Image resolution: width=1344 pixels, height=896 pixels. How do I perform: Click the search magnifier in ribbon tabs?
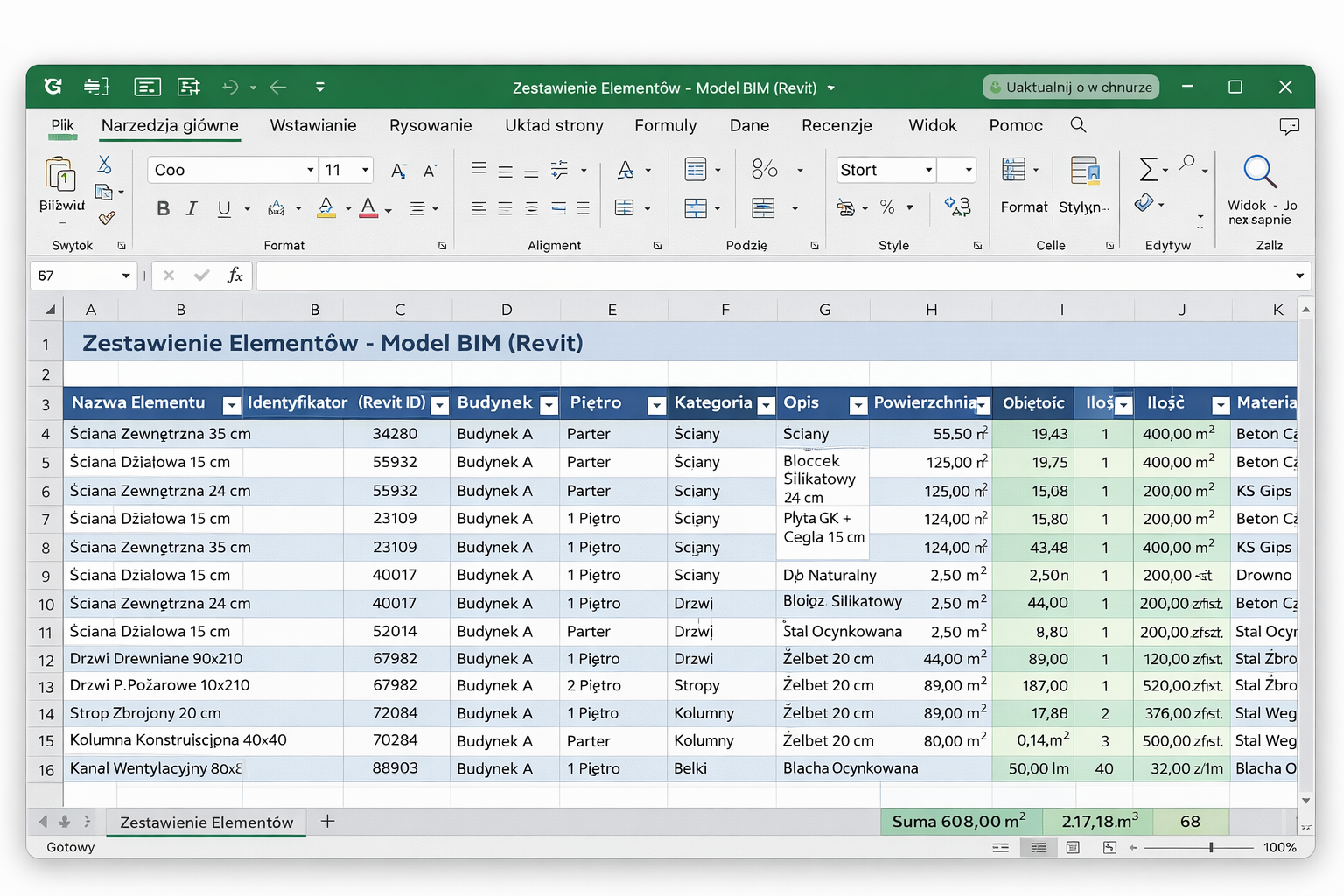click(x=1078, y=125)
